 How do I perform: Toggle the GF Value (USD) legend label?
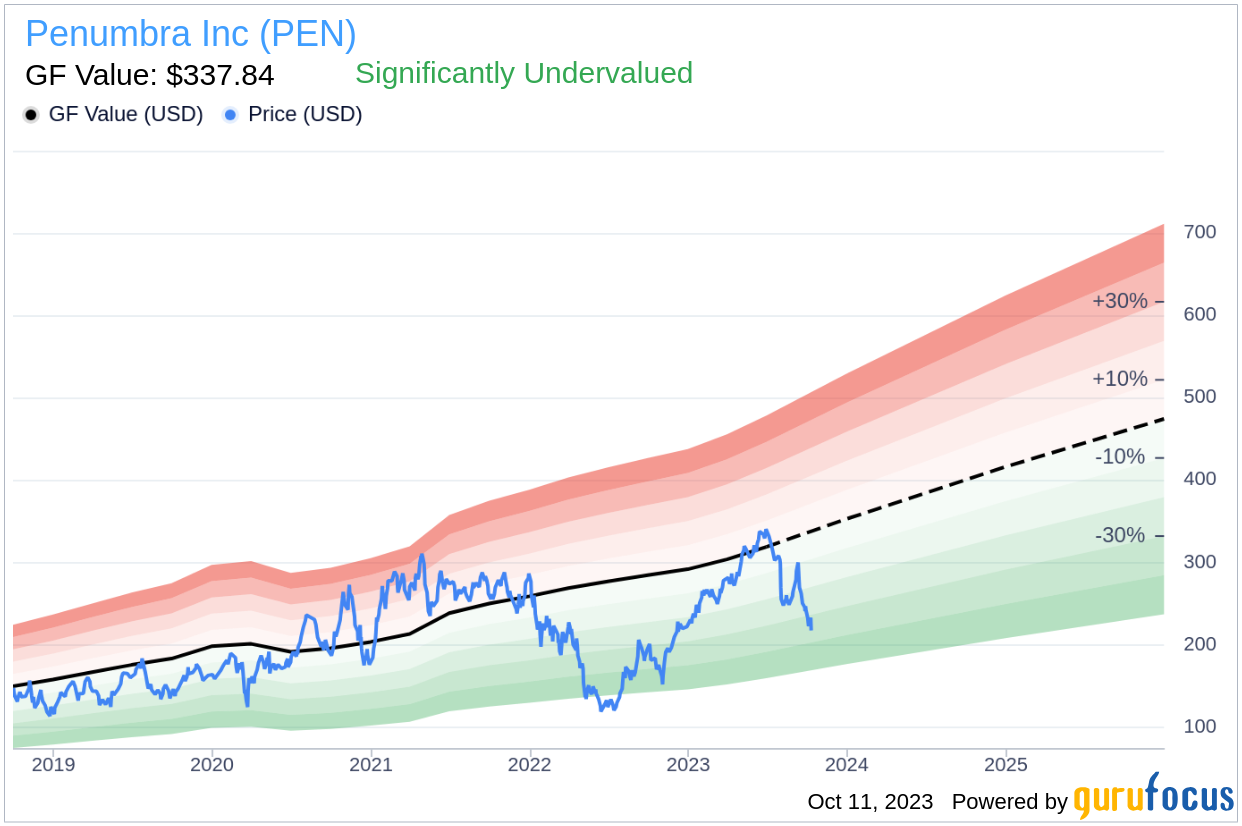pyautogui.click(x=125, y=115)
